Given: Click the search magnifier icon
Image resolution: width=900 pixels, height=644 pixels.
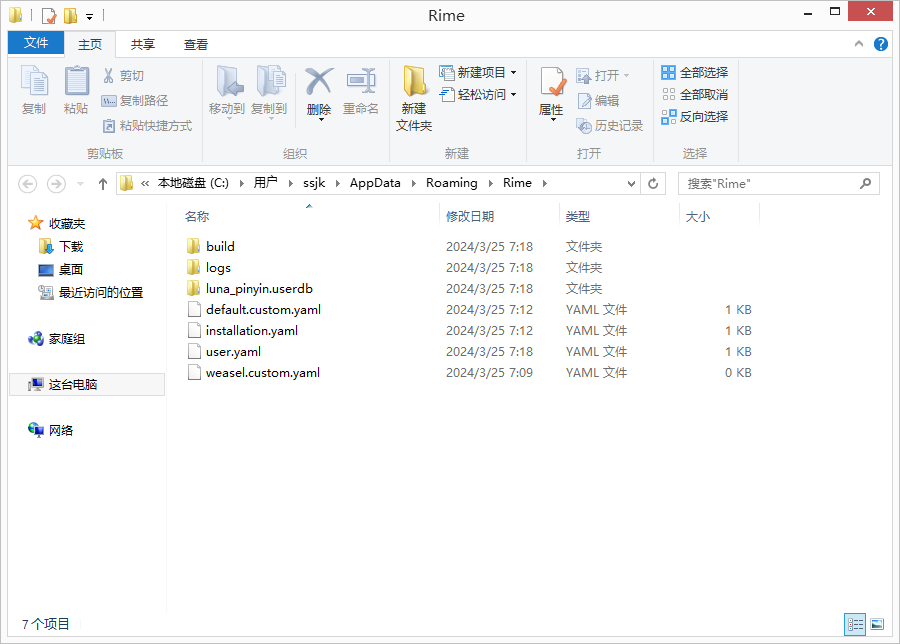Looking at the screenshot, I should tap(866, 183).
